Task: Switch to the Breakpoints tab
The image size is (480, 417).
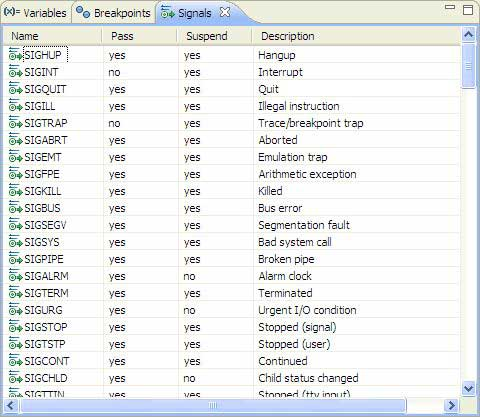Action: [x=113, y=13]
